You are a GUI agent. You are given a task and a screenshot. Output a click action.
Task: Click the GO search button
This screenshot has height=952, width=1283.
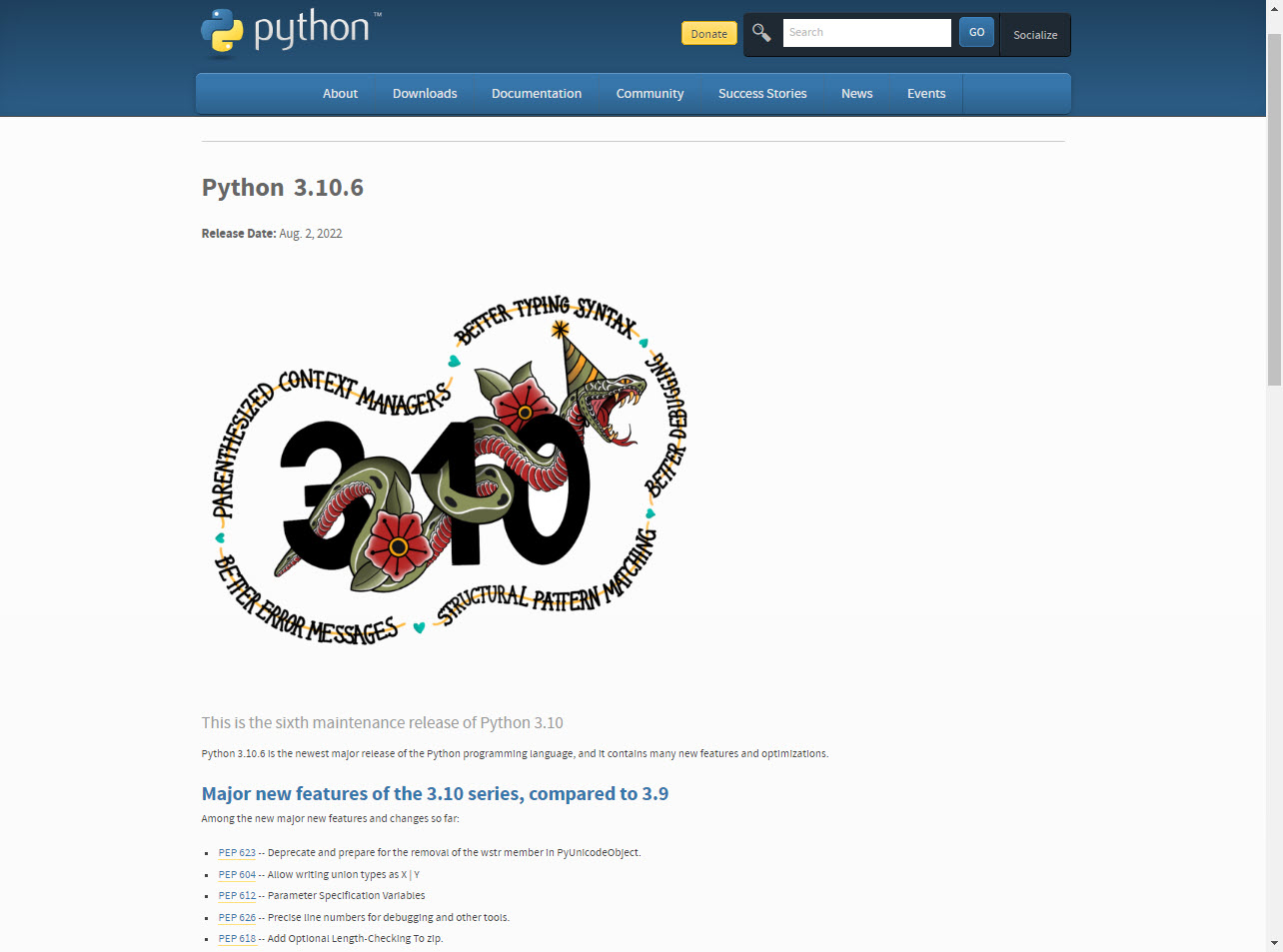976,32
